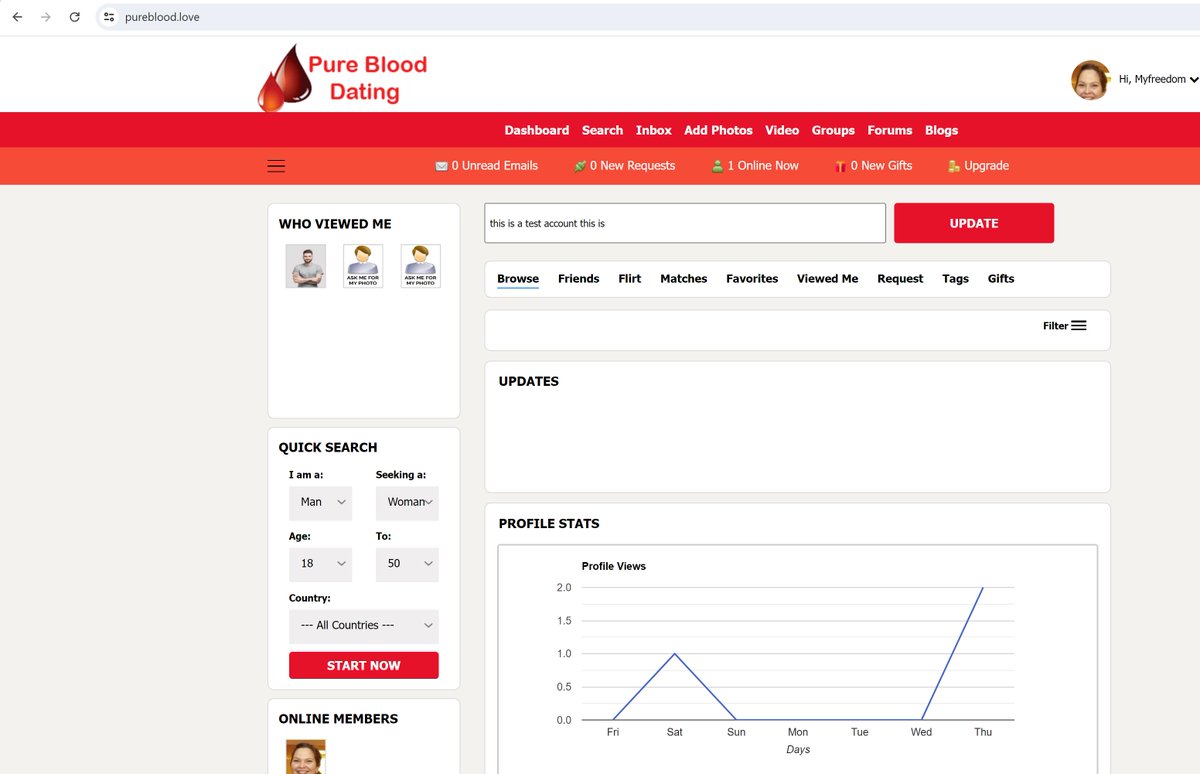Open Add Photos menu item

point(718,130)
